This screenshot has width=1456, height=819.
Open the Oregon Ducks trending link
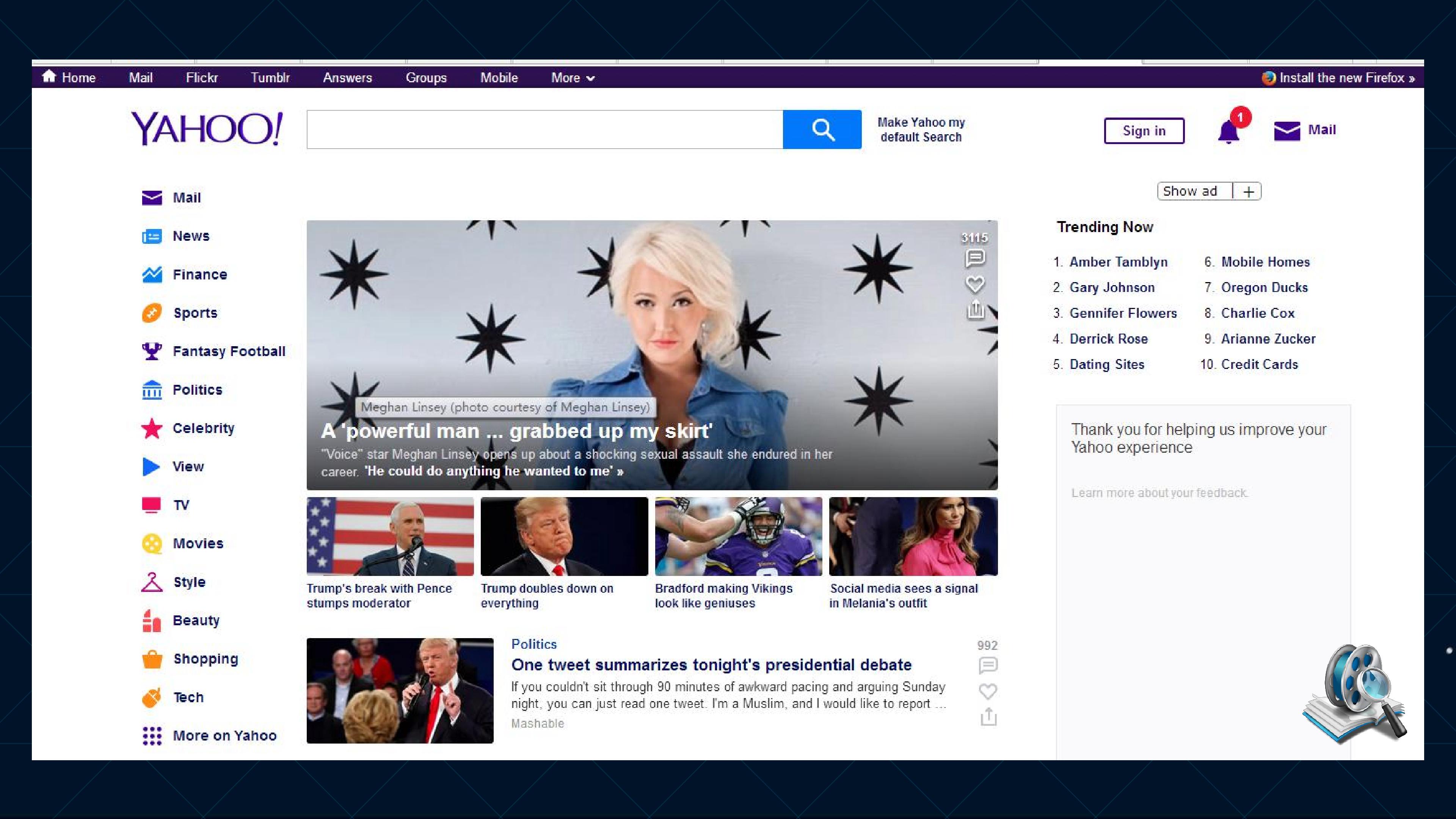point(1265,287)
